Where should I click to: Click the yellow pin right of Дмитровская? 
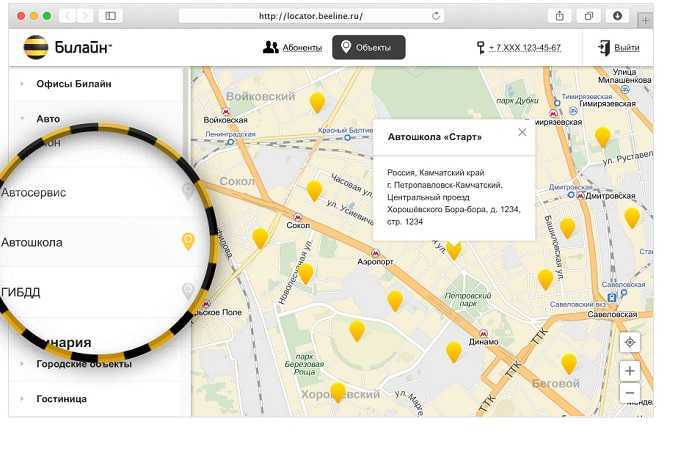coord(632,218)
